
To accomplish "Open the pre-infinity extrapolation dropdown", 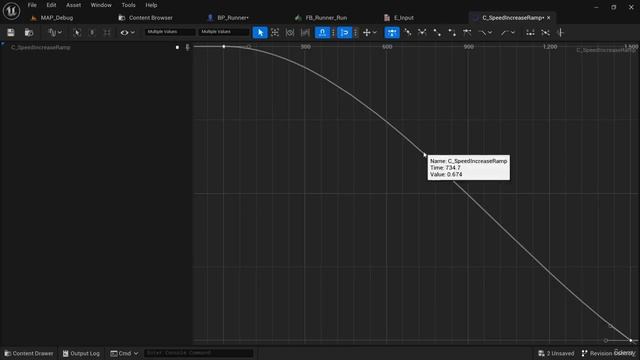I will 485,33.
